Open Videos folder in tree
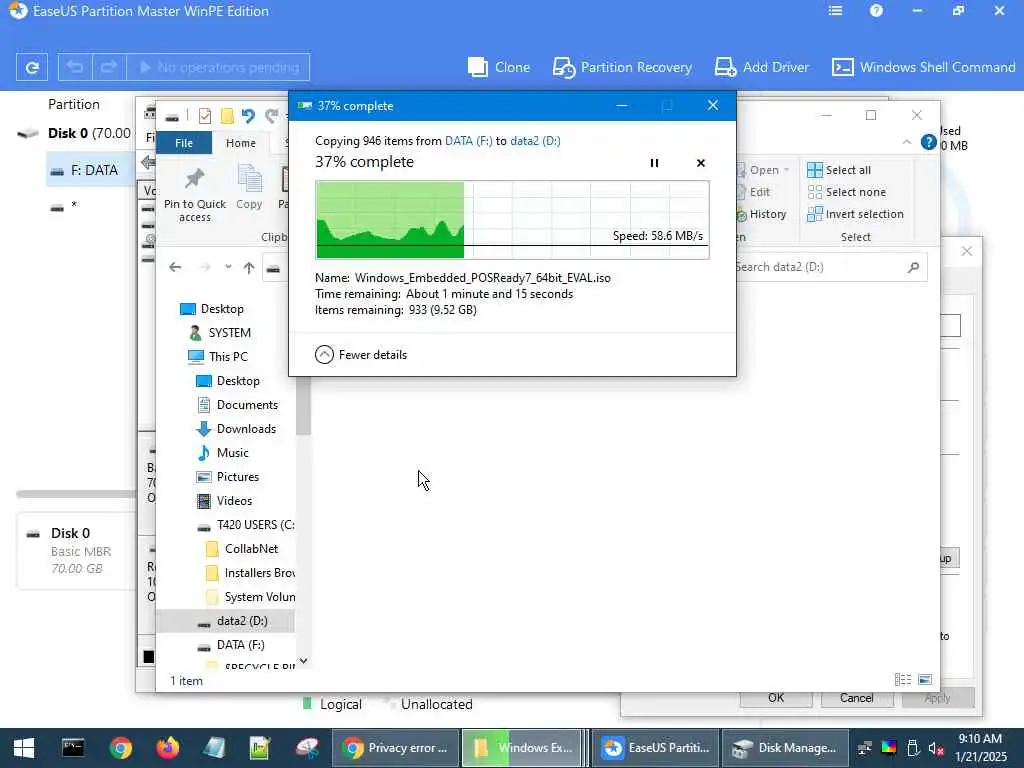Image resolution: width=1024 pixels, height=768 pixels. (x=224, y=501)
